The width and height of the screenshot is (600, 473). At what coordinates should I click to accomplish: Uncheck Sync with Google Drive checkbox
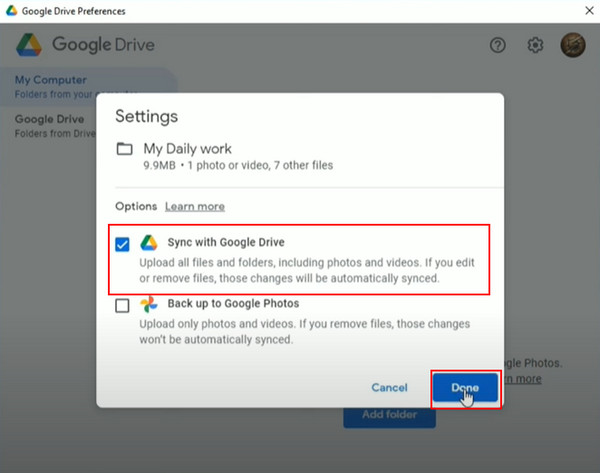(122, 244)
